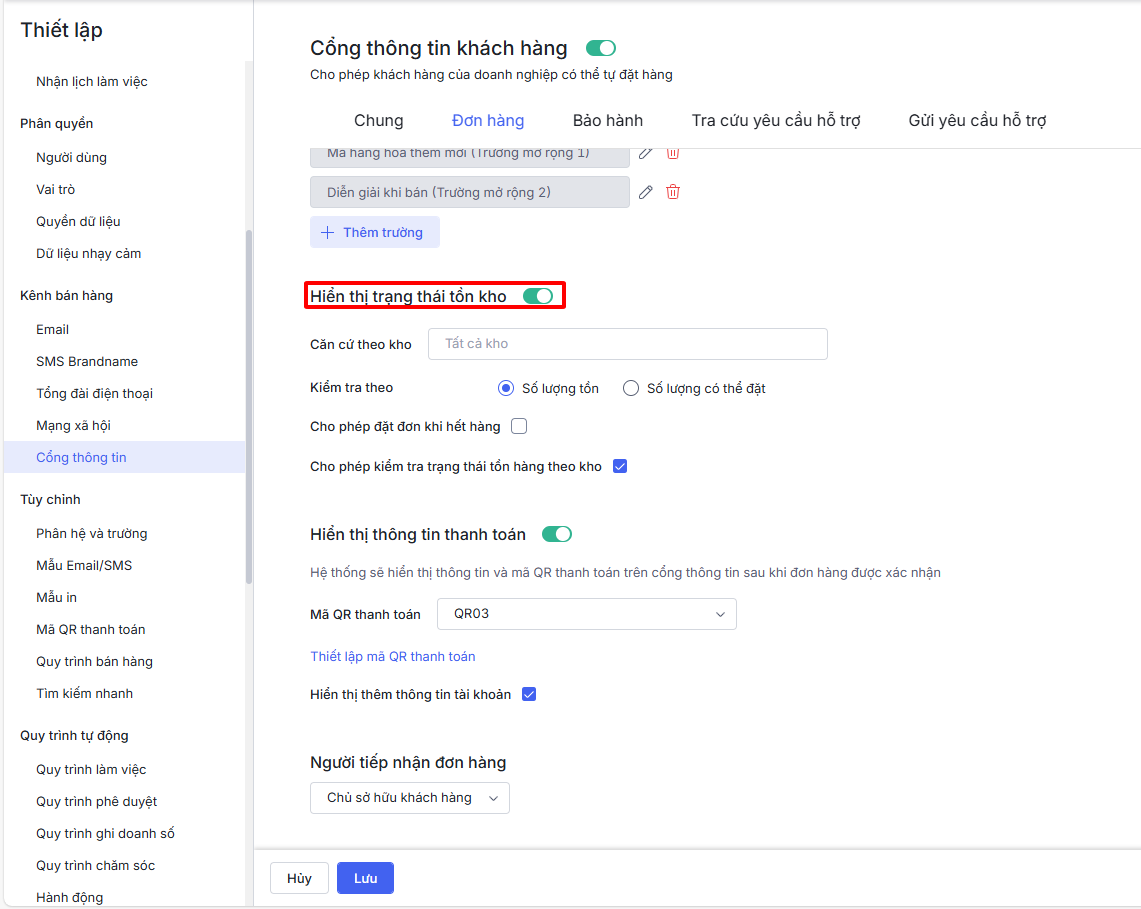Image resolution: width=1141 pixels, height=909 pixels.
Task: Select 'Số lượng có thể đặt' radio option
Action: pyautogui.click(x=631, y=388)
